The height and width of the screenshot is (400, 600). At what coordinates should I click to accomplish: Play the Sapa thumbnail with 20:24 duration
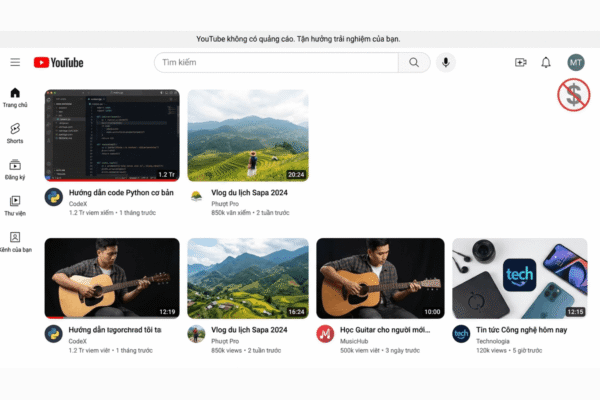pos(248,135)
